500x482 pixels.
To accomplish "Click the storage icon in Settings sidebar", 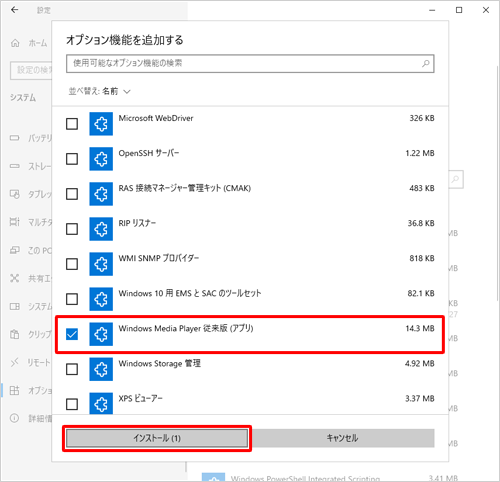I will click(x=14, y=166).
